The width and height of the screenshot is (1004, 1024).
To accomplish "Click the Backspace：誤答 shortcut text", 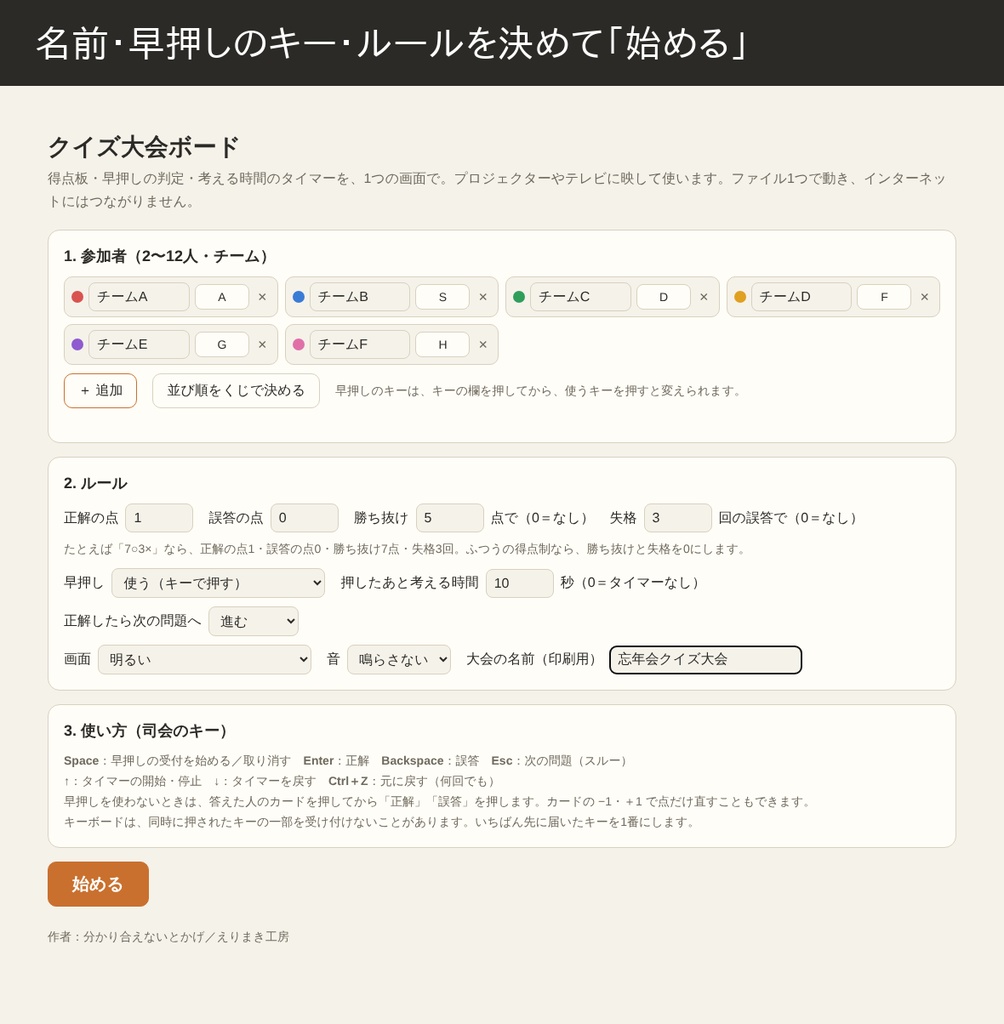I will 430,761.
